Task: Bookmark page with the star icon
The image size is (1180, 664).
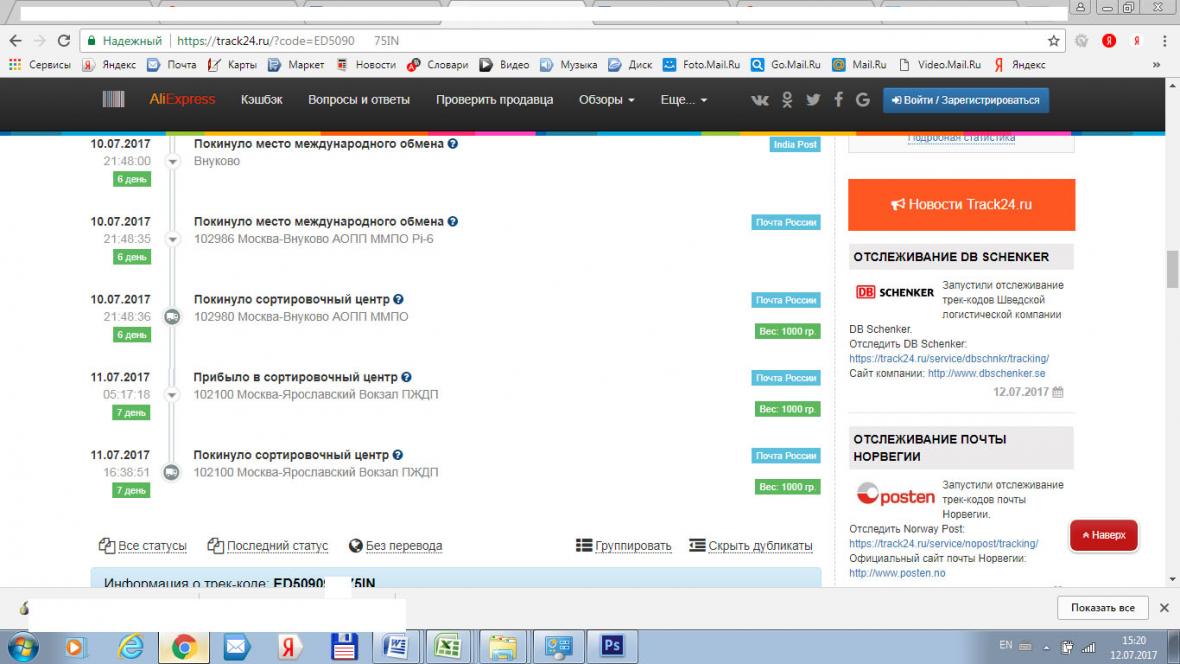Action: click(1053, 41)
